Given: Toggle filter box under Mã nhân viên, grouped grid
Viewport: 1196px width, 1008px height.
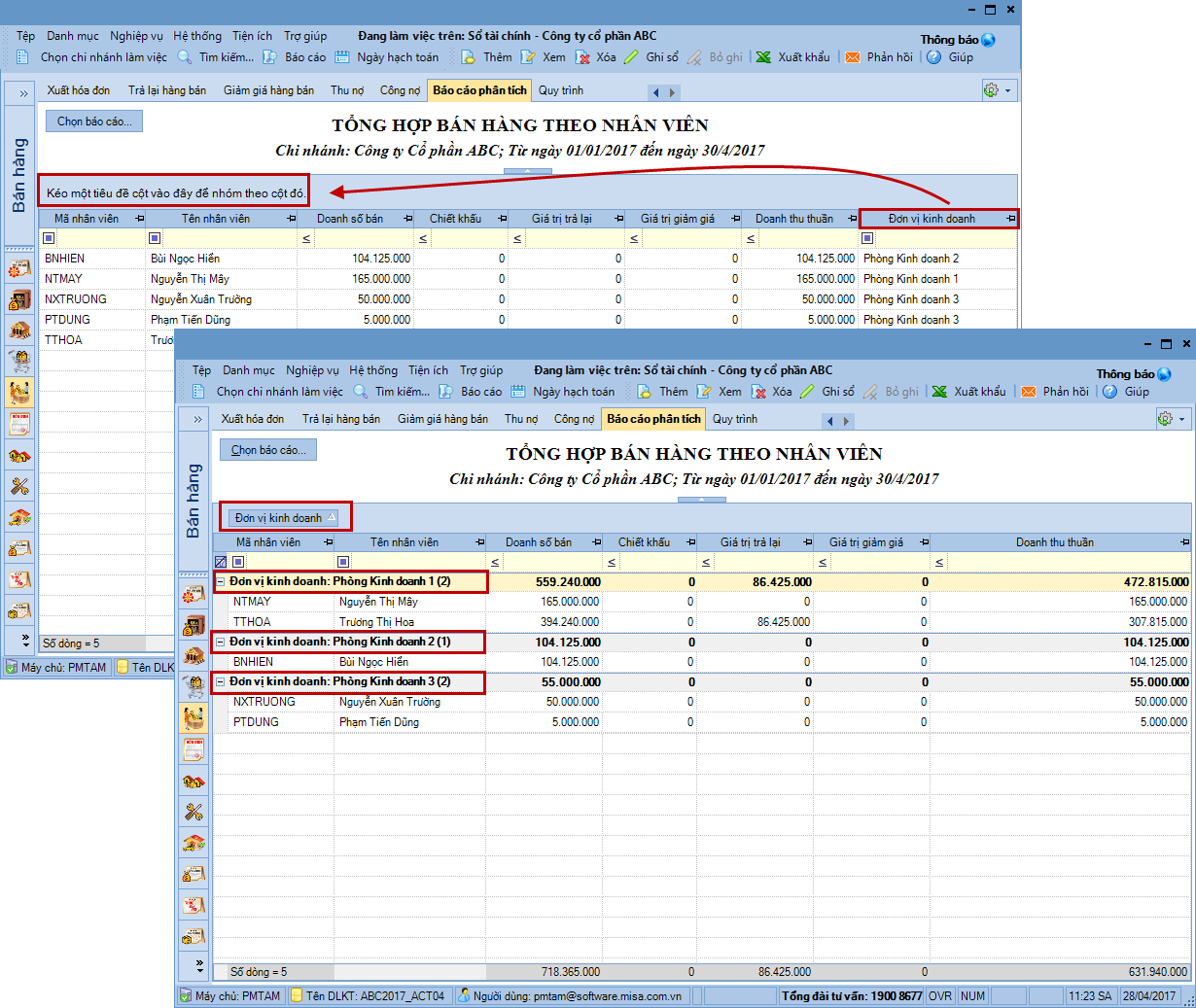Looking at the screenshot, I should (x=238, y=562).
